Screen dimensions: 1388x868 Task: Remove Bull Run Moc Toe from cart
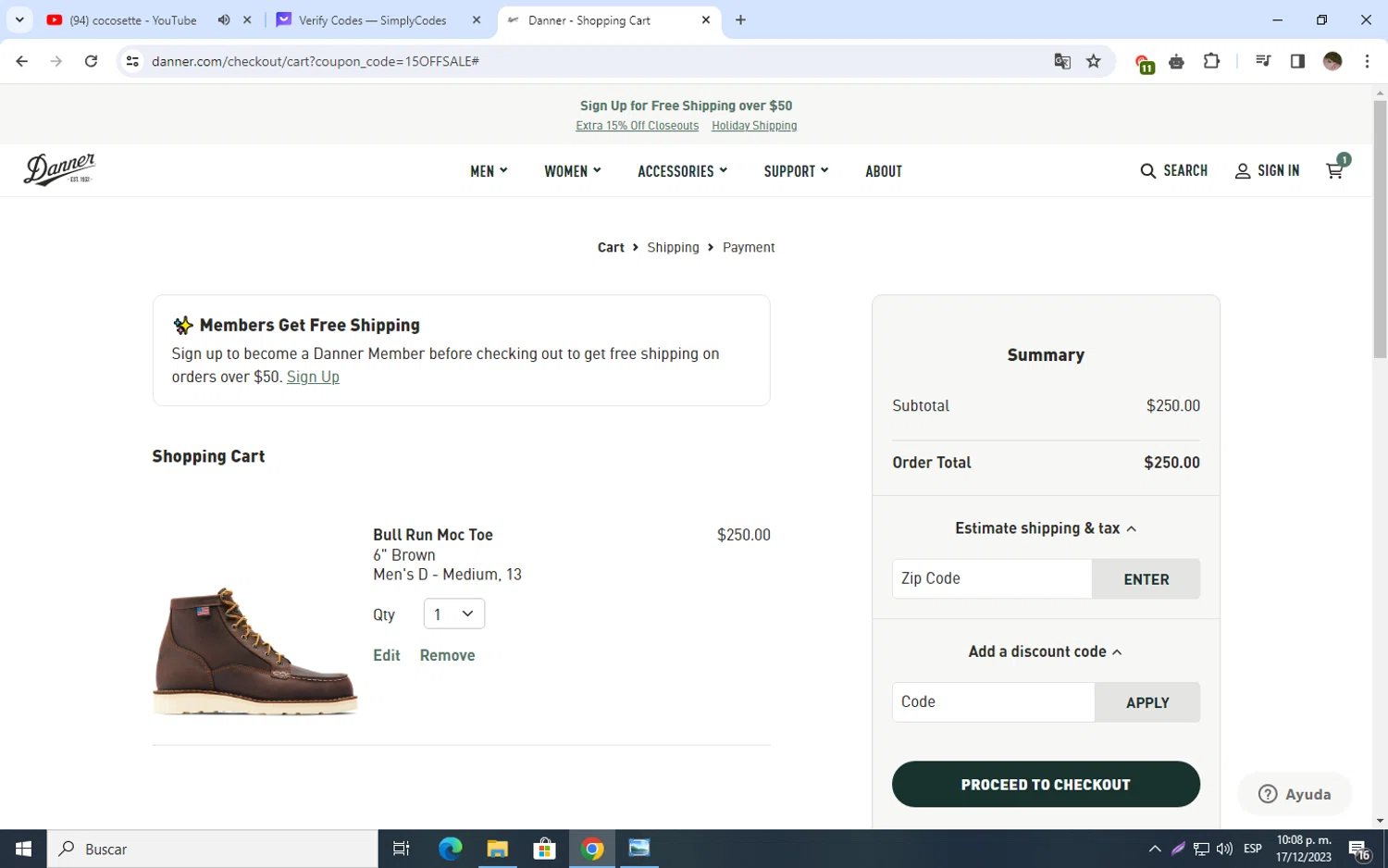[x=447, y=655]
